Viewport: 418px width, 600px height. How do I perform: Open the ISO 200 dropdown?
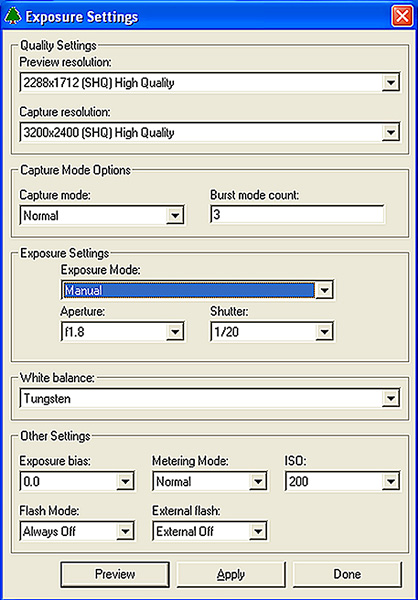[390, 482]
